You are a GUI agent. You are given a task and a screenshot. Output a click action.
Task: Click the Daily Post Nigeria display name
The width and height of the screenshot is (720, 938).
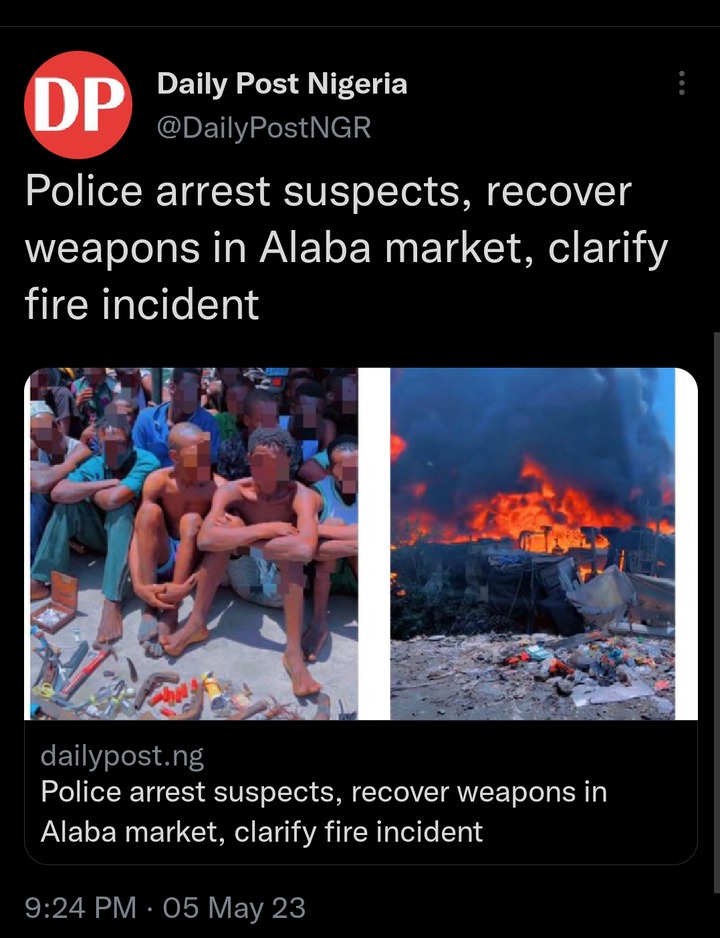point(282,83)
